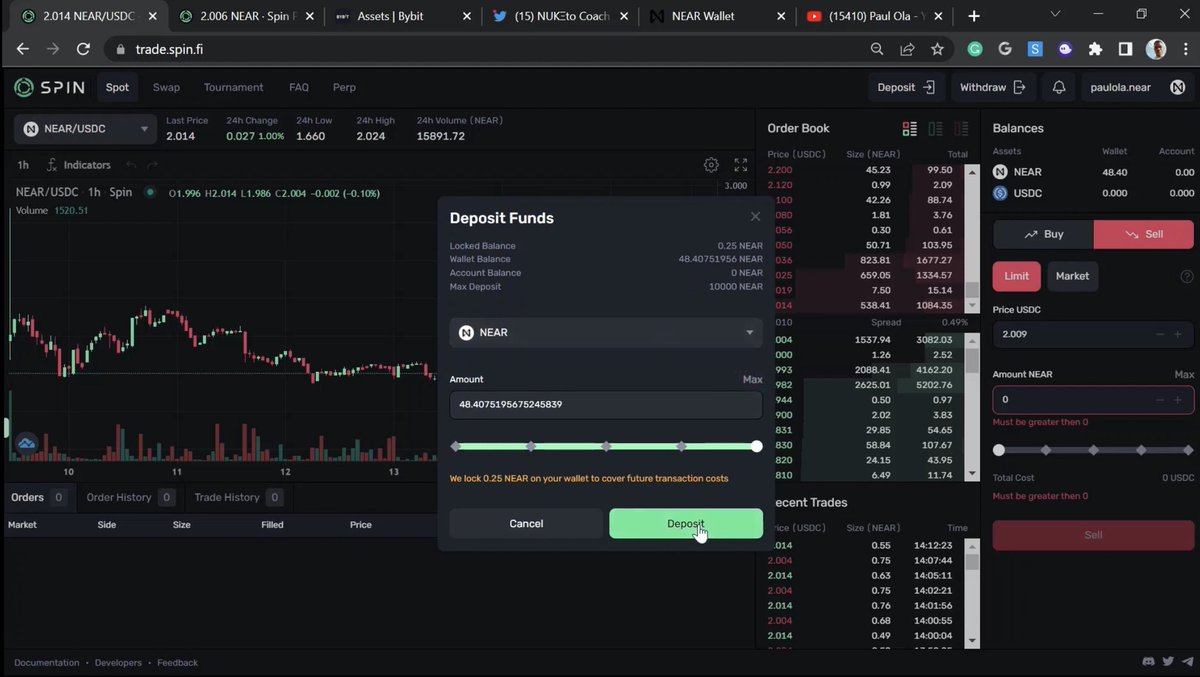
Task: Open the Indicators menu
Action: pos(79,165)
